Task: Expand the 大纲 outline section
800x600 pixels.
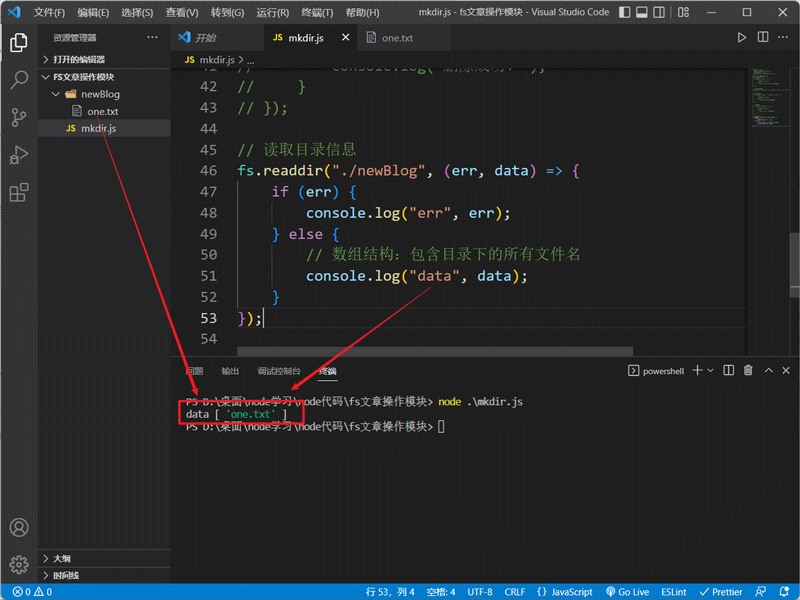Action: point(104,558)
